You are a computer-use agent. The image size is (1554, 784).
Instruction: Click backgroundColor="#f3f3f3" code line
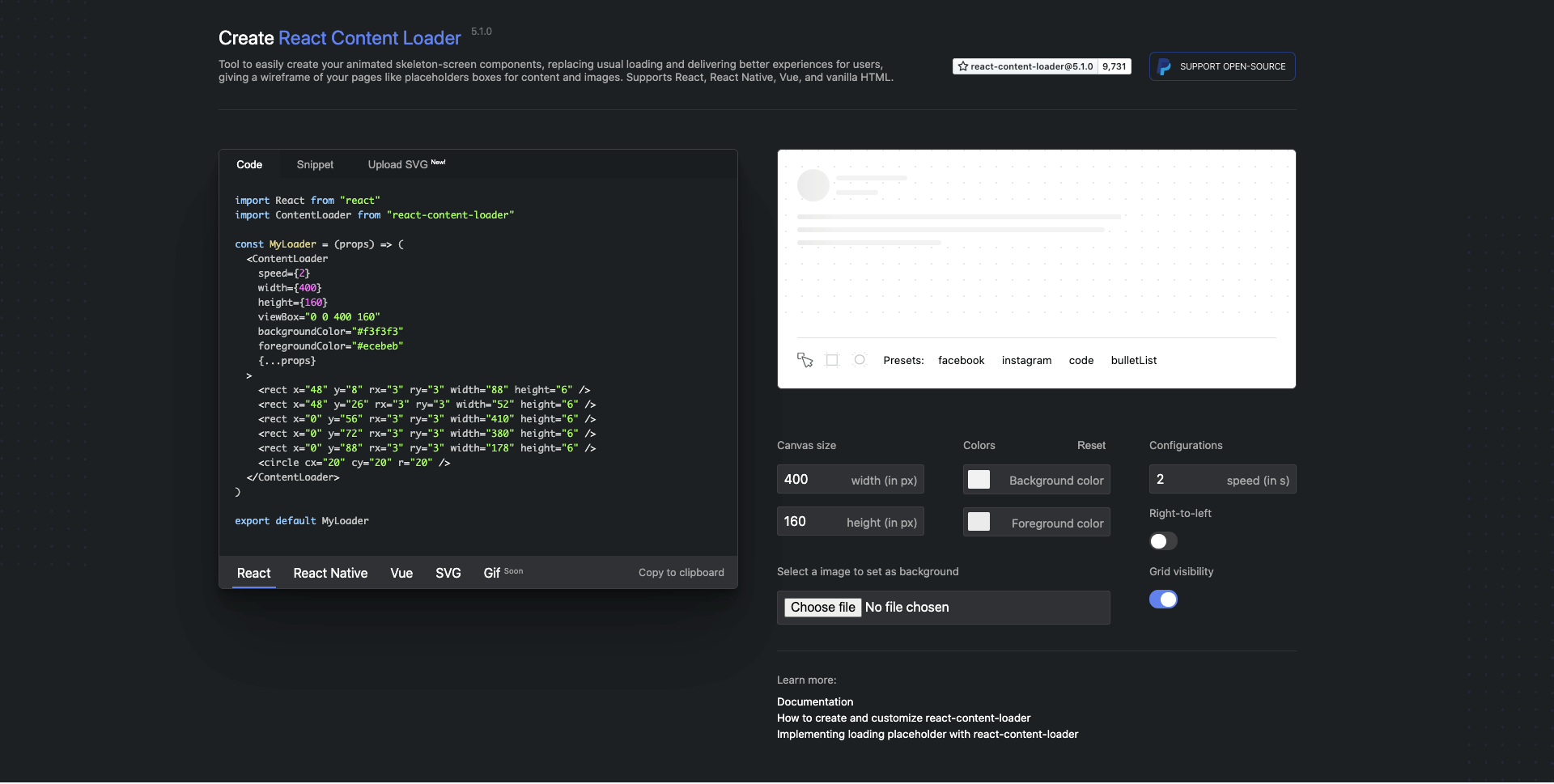(330, 332)
